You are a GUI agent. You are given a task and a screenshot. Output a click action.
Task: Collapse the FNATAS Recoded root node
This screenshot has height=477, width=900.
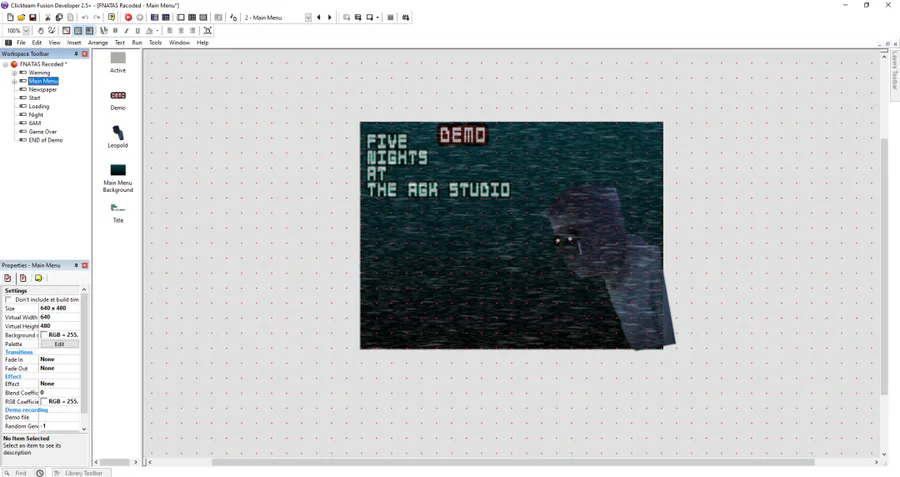point(6,64)
